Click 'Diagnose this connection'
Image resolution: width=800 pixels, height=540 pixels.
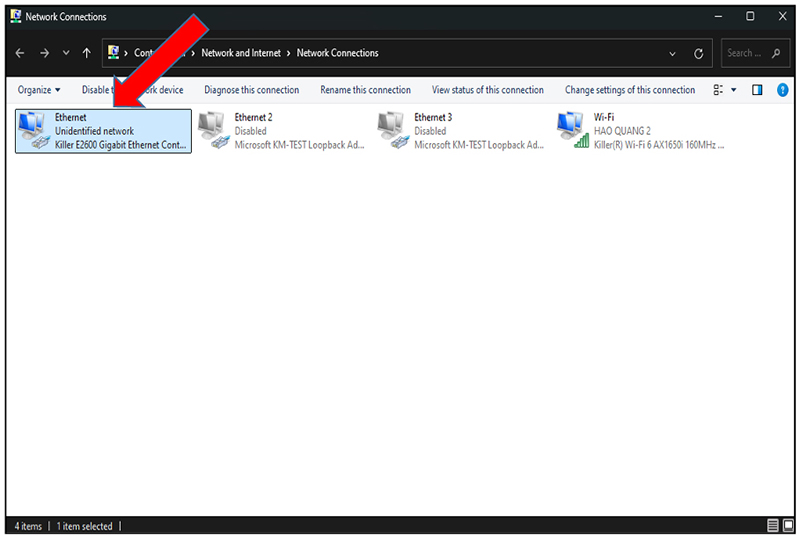(x=252, y=90)
